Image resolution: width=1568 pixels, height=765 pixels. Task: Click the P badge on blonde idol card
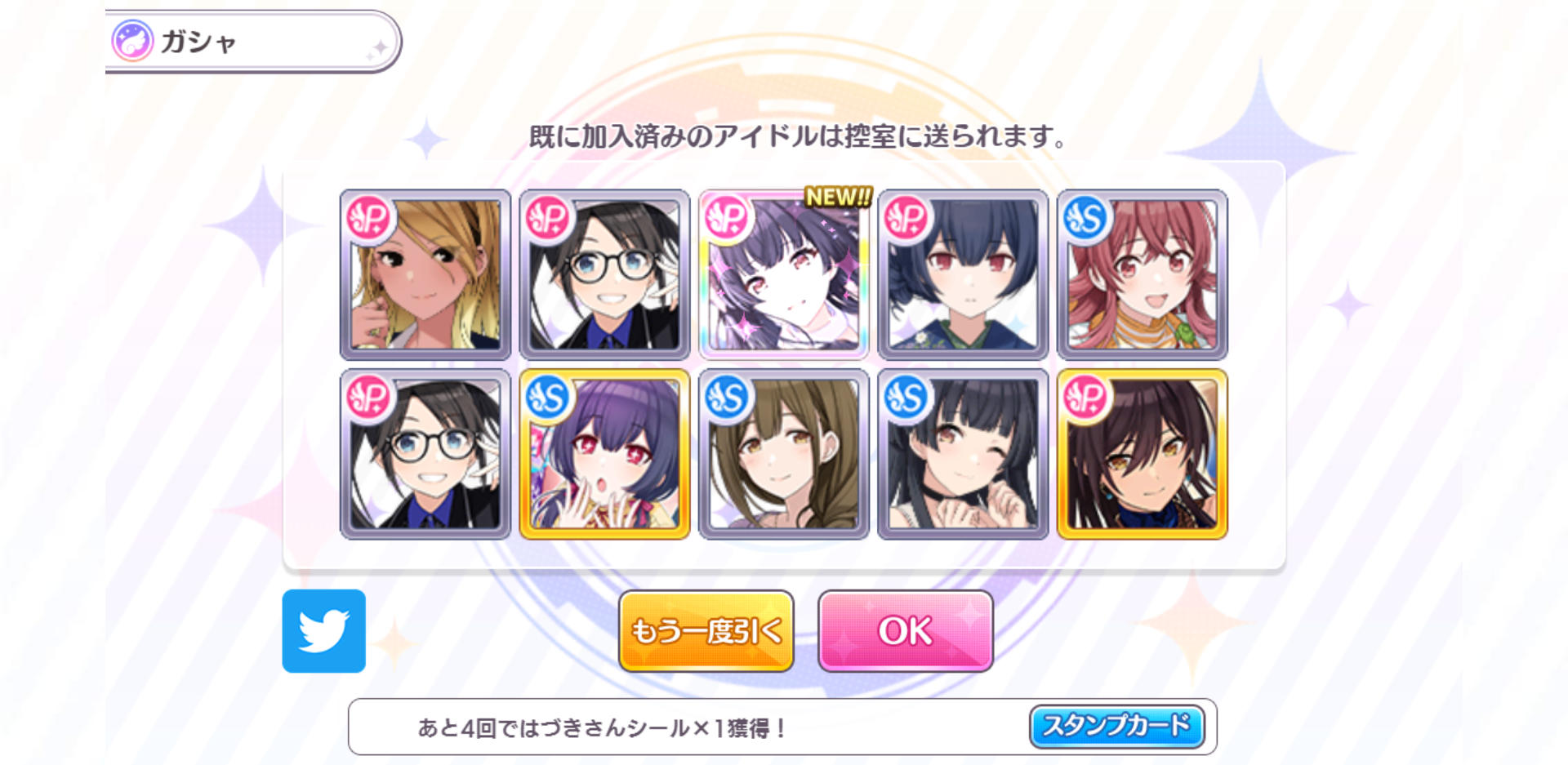point(369,218)
